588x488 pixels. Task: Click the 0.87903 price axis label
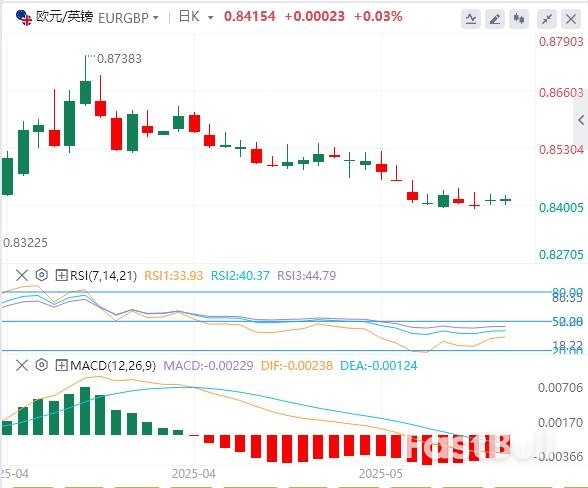click(561, 42)
